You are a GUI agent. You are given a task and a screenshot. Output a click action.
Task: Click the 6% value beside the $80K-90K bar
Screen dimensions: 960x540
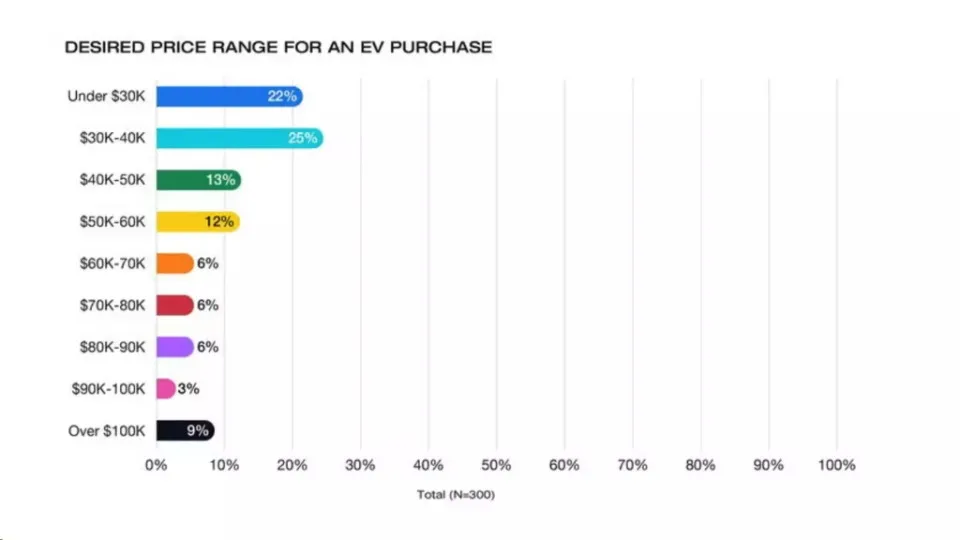coord(207,347)
